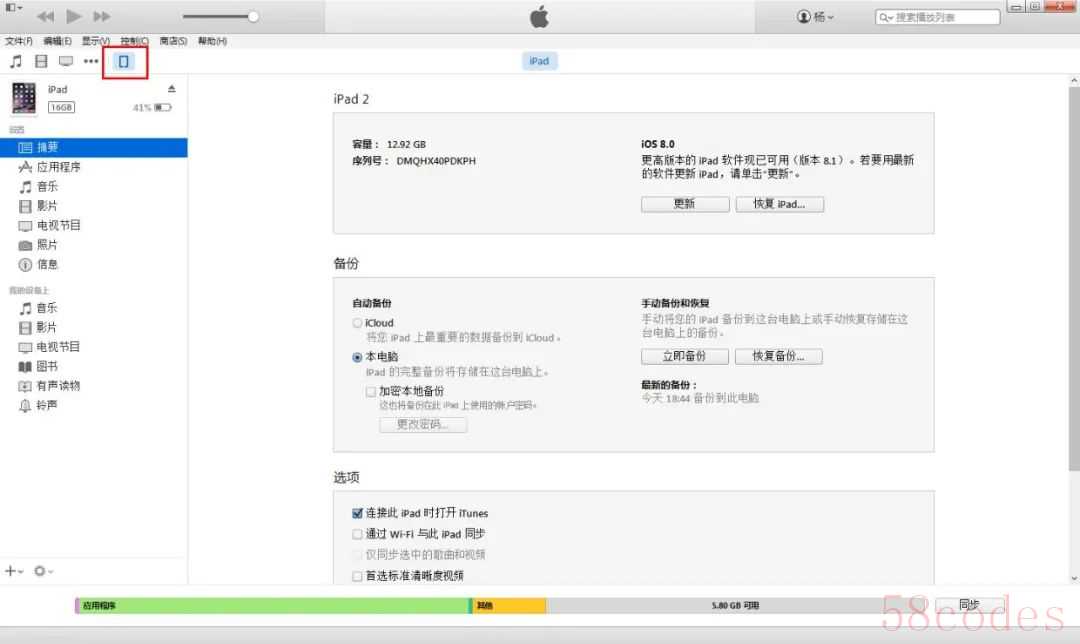Viewport: 1080px width, 644px height.
Task: Switch to the Music library icon
Action: pyautogui.click(x=16, y=61)
